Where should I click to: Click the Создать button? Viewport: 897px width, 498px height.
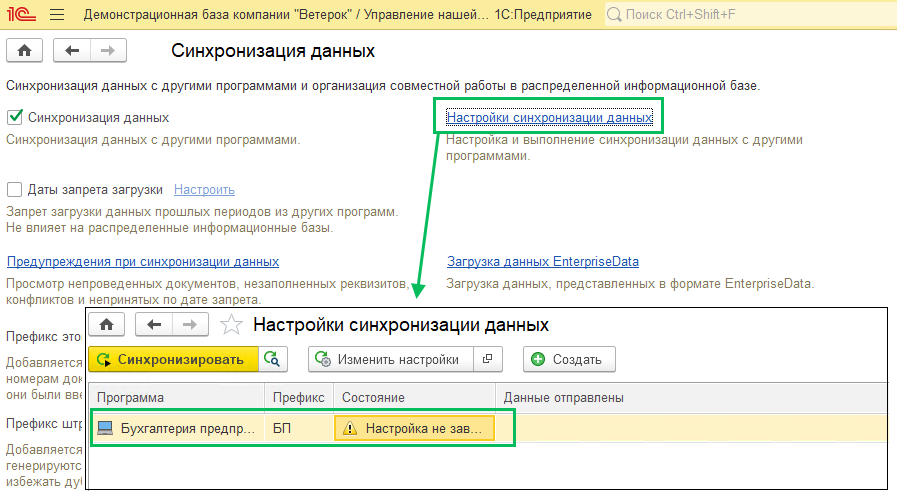click(569, 359)
